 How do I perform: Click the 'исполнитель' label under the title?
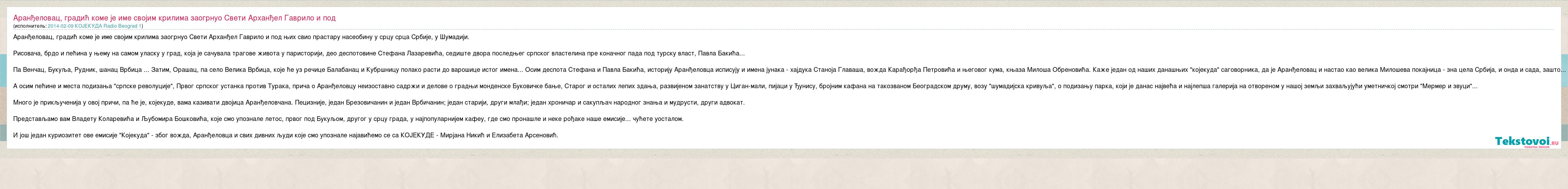click(29, 26)
